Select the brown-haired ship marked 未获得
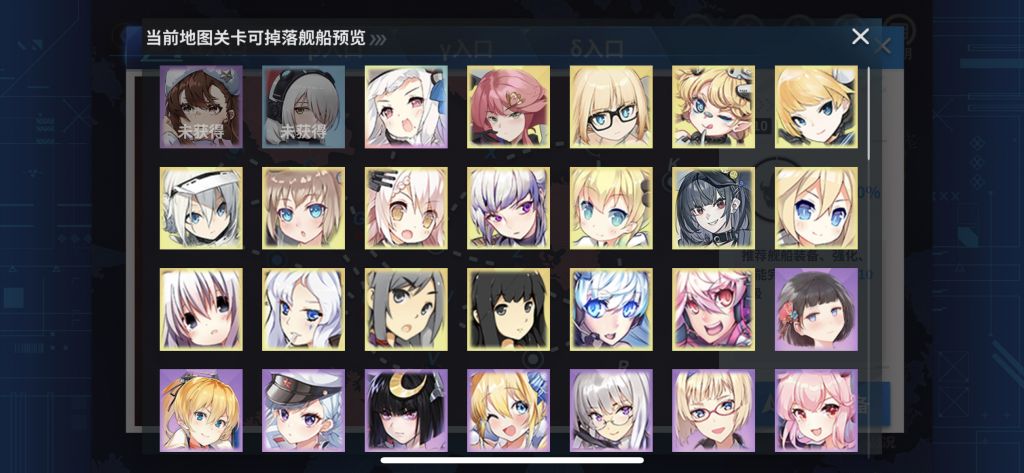1024x473 pixels. pyautogui.click(x=200, y=106)
